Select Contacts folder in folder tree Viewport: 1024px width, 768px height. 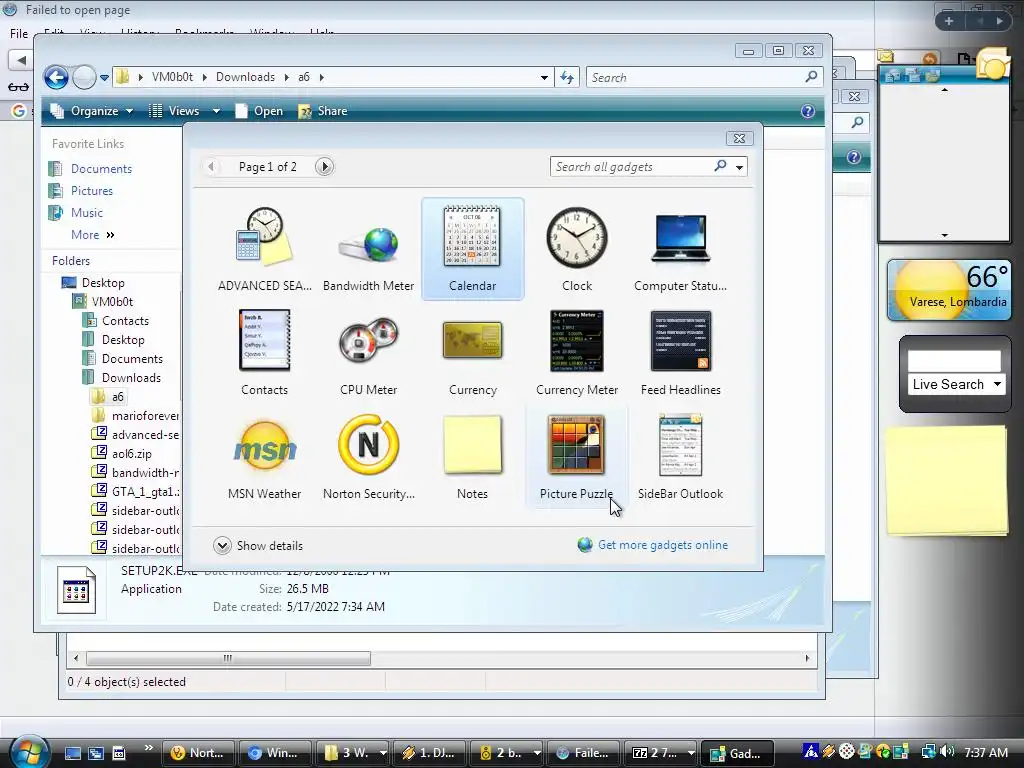(x=125, y=321)
